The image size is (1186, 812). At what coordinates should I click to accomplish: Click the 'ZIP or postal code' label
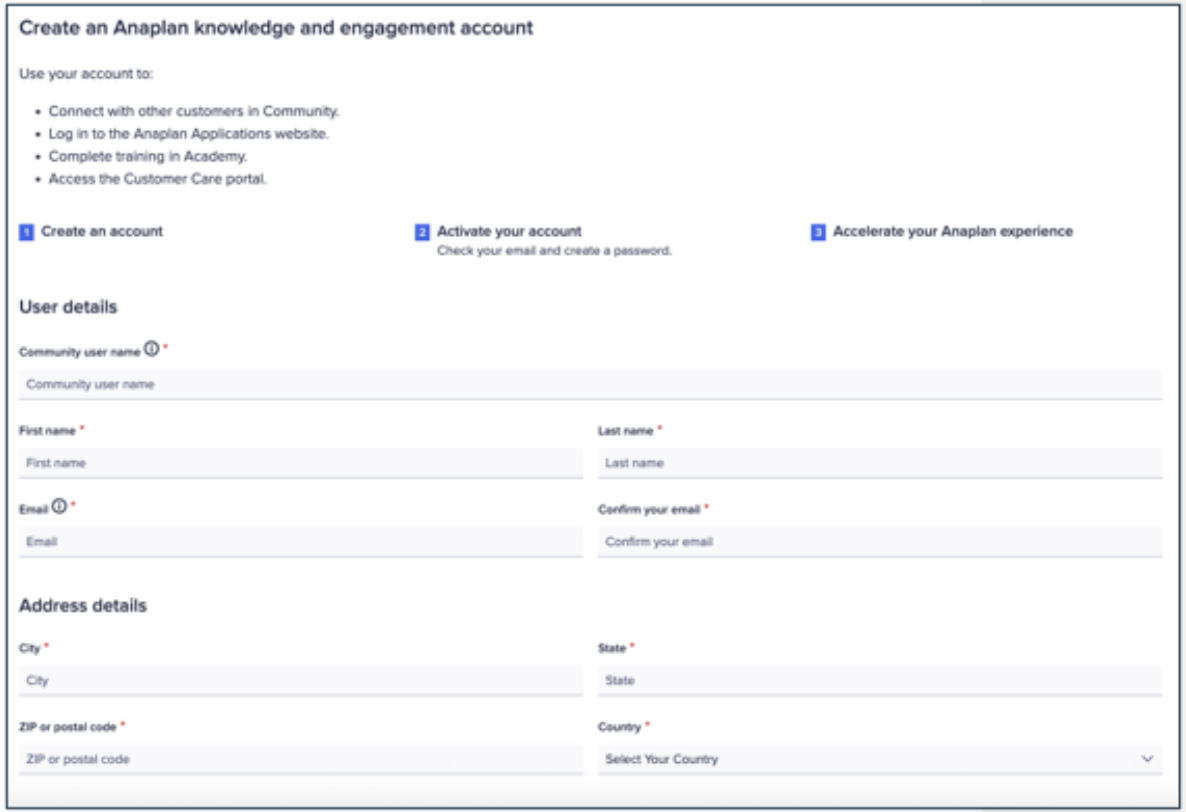click(67, 727)
